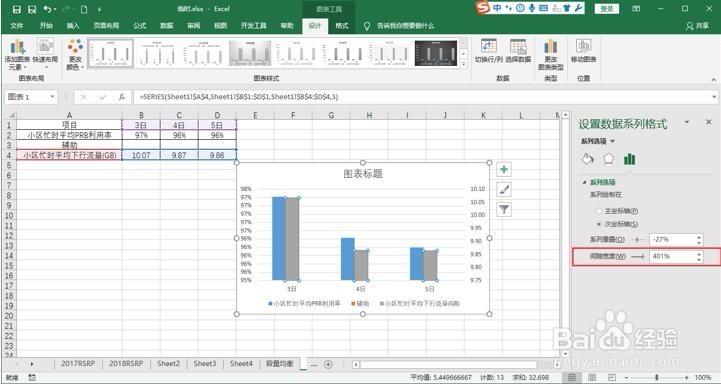721x387 pixels.
Task: Collapse the ribbon with the caret arrow
Action: point(713,80)
